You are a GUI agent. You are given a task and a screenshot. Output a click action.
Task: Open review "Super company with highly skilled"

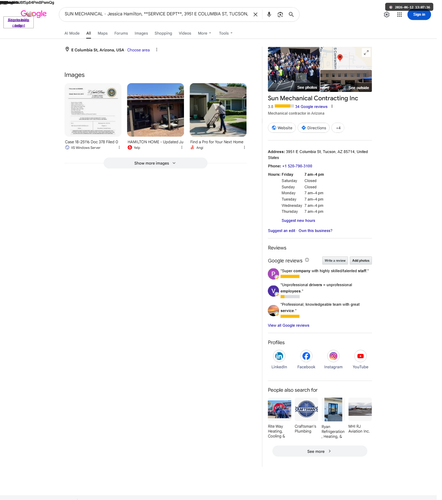[325, 271]
